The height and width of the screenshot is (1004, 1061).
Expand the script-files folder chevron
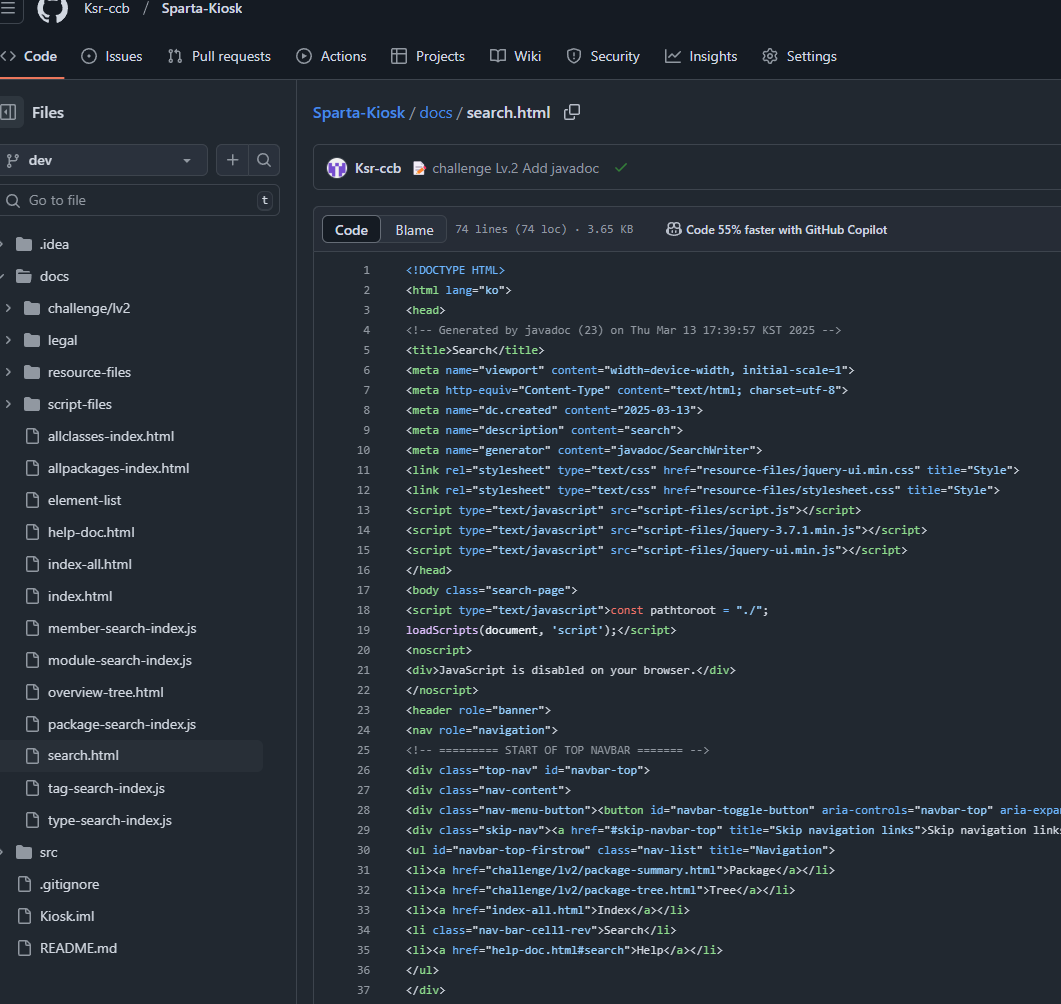coord(8,404)
